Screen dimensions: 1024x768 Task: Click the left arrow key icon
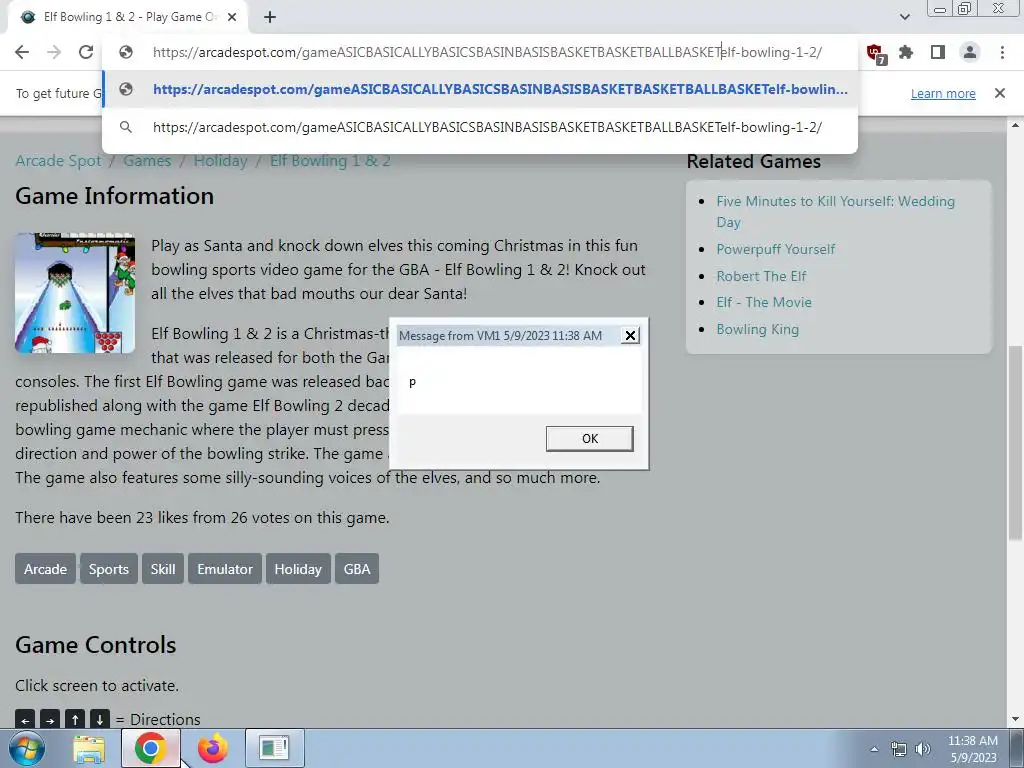[25, 720]
